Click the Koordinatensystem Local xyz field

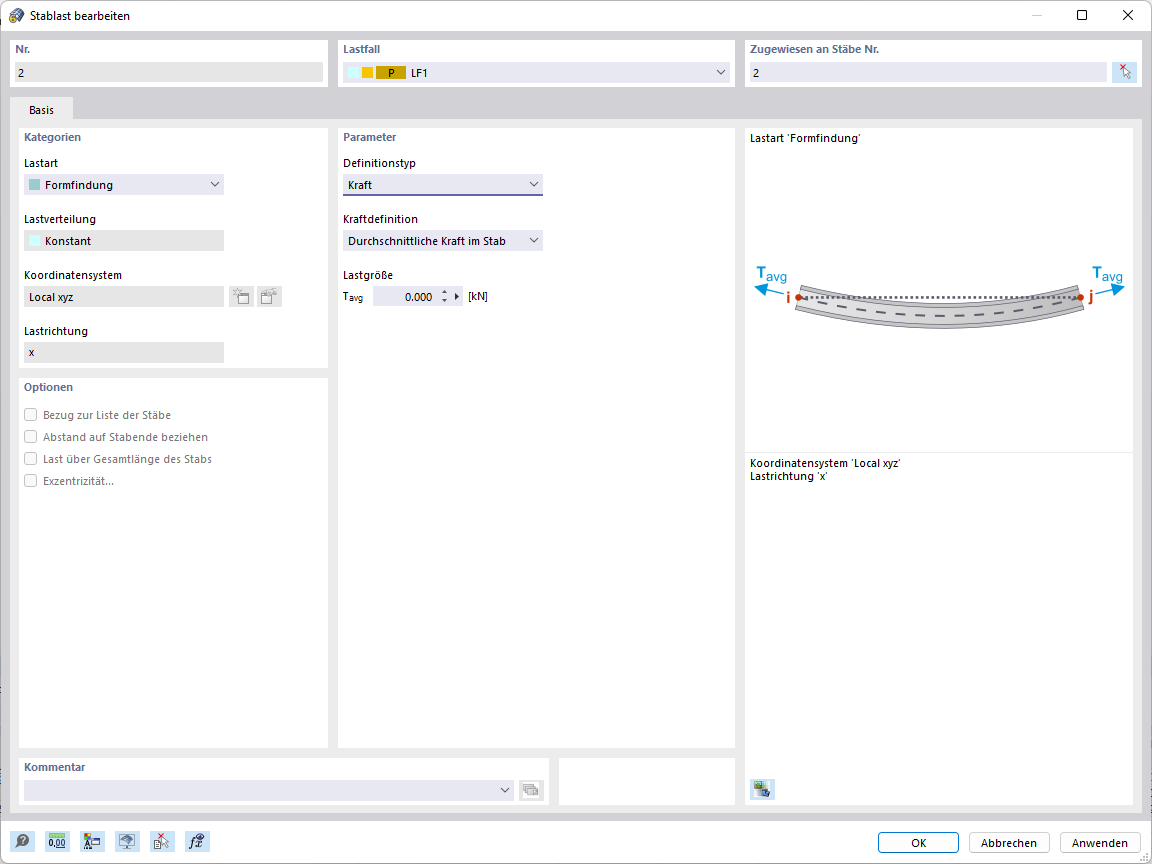click(123, 297)
